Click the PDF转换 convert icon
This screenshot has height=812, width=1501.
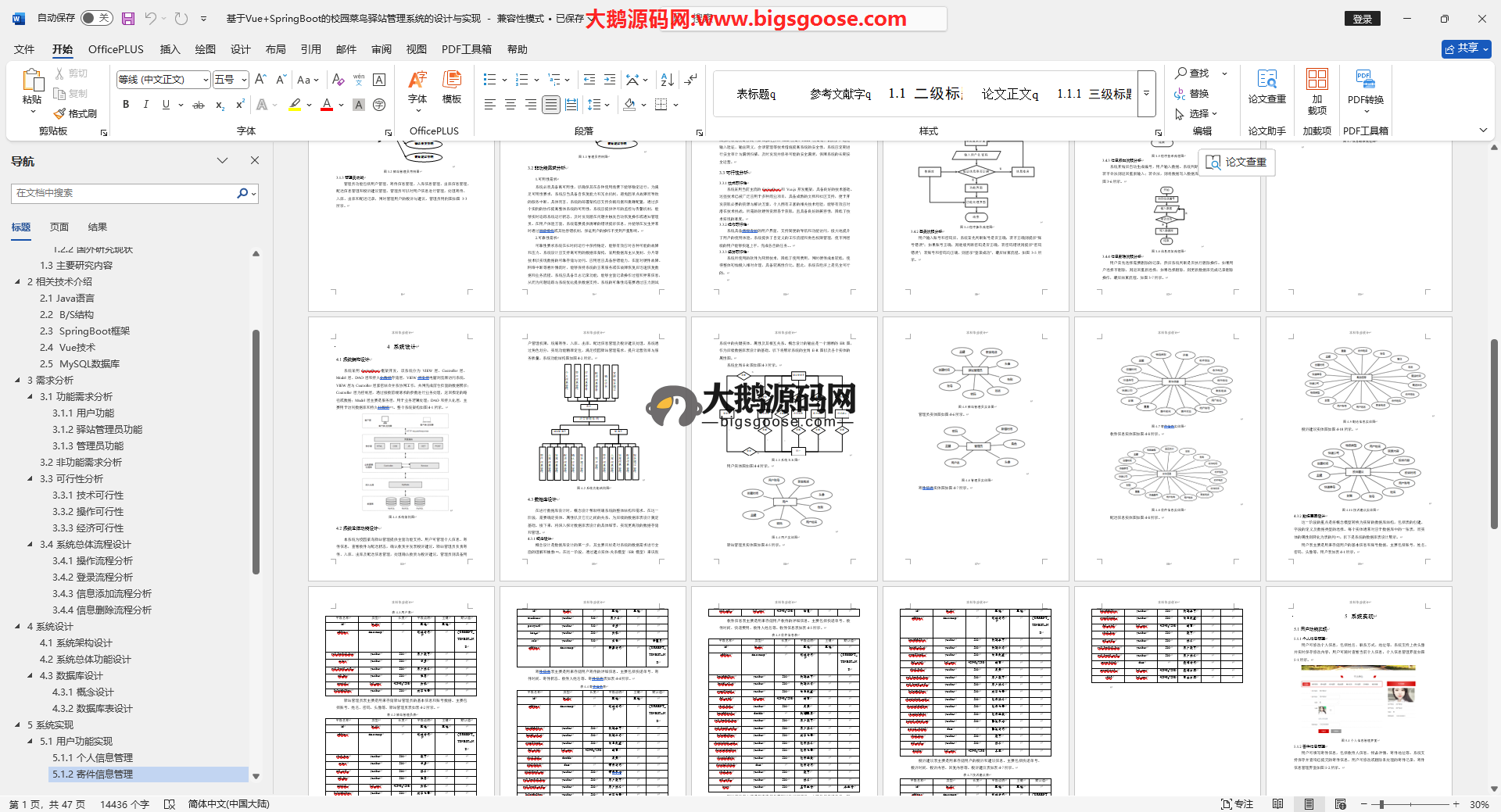[1365, 87]
